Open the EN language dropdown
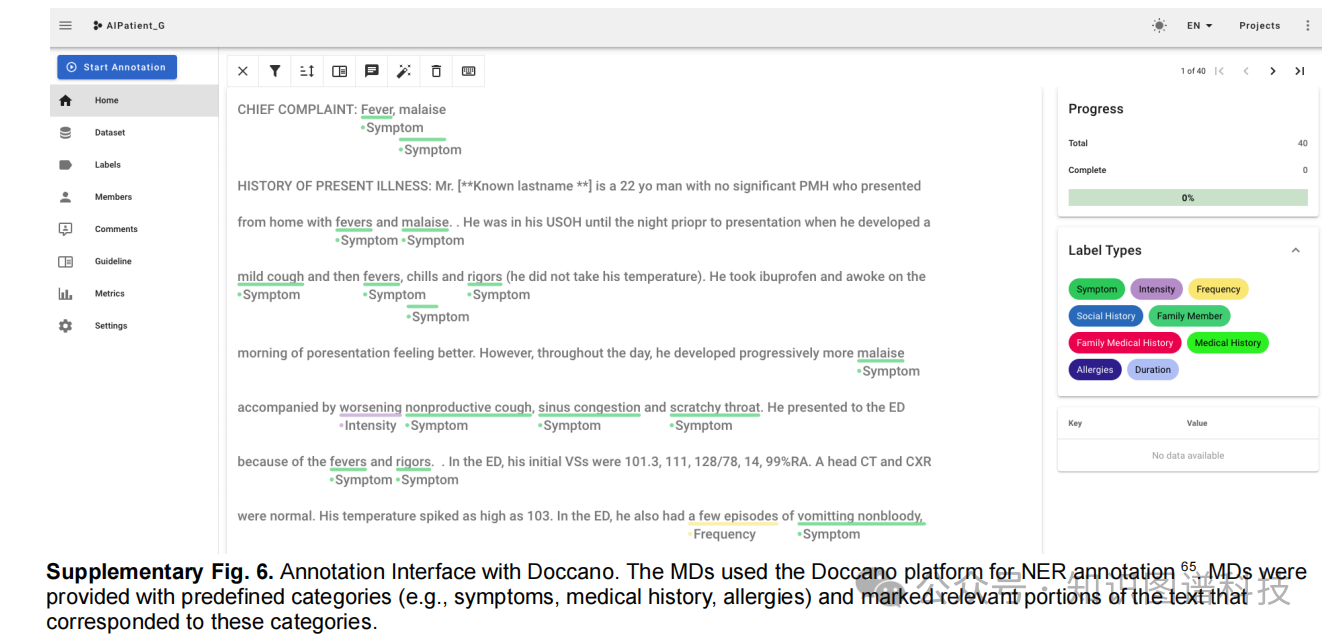 (x=1199, y=26)
